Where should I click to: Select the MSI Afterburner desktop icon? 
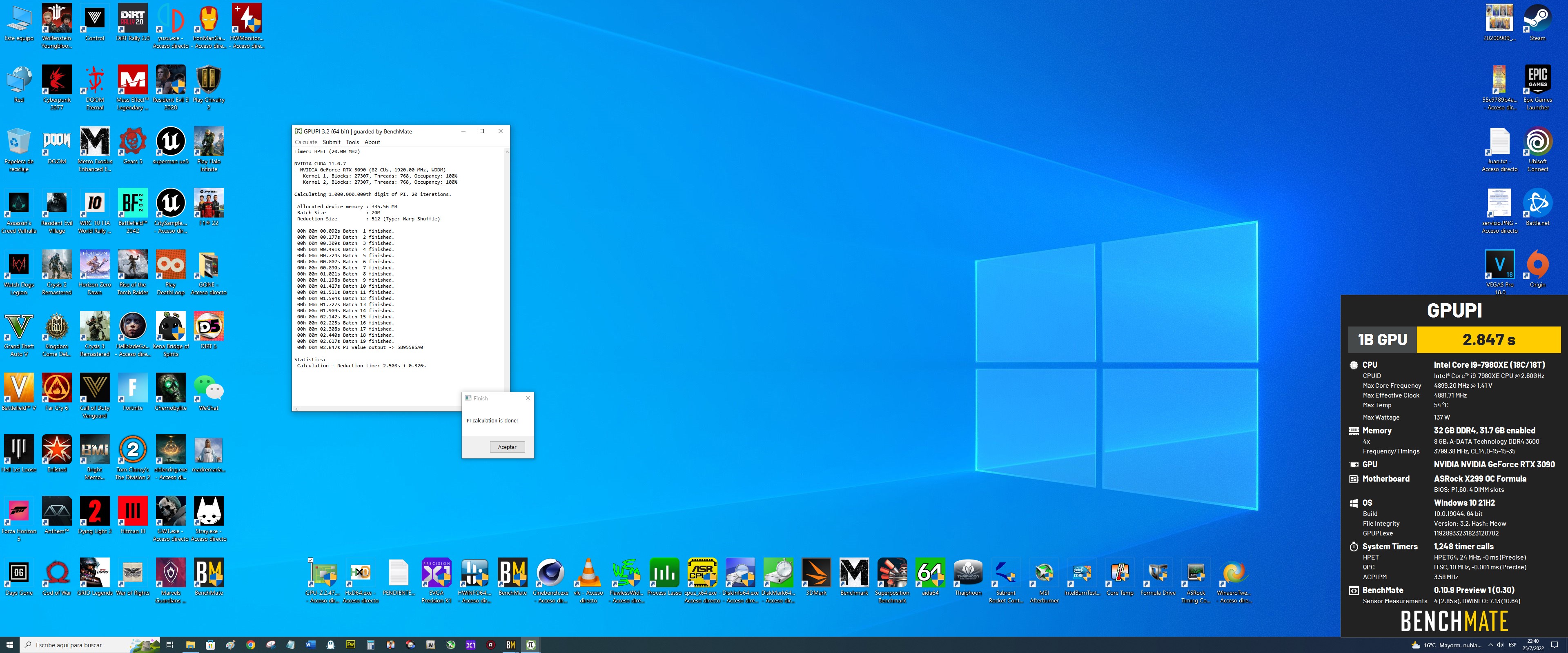1044,581
